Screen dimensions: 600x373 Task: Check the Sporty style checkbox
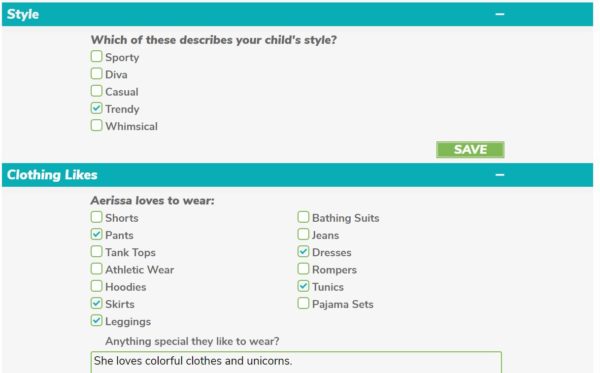[x=96, y=56]
